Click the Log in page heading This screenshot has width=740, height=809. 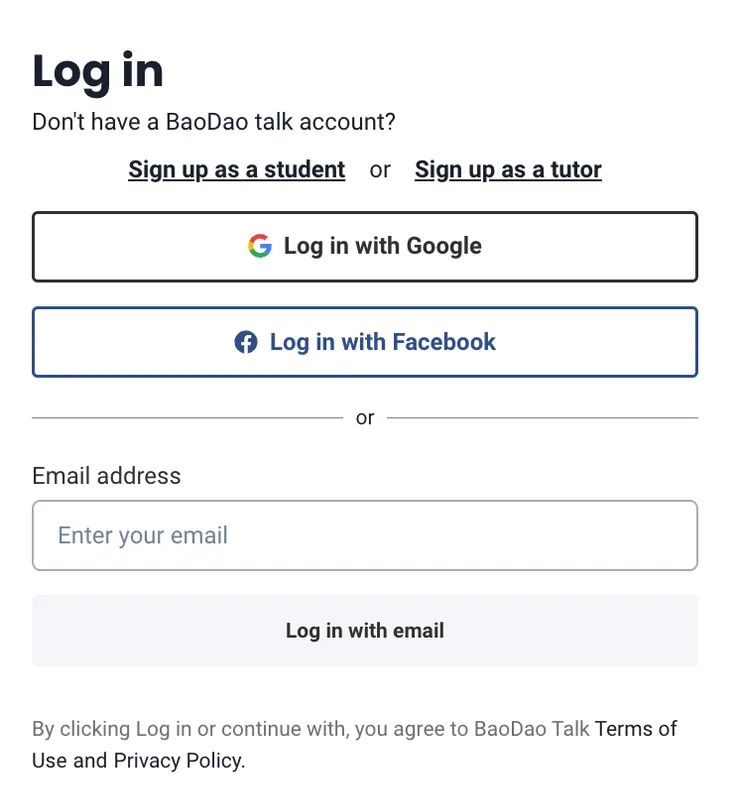[x=97, y=70]
